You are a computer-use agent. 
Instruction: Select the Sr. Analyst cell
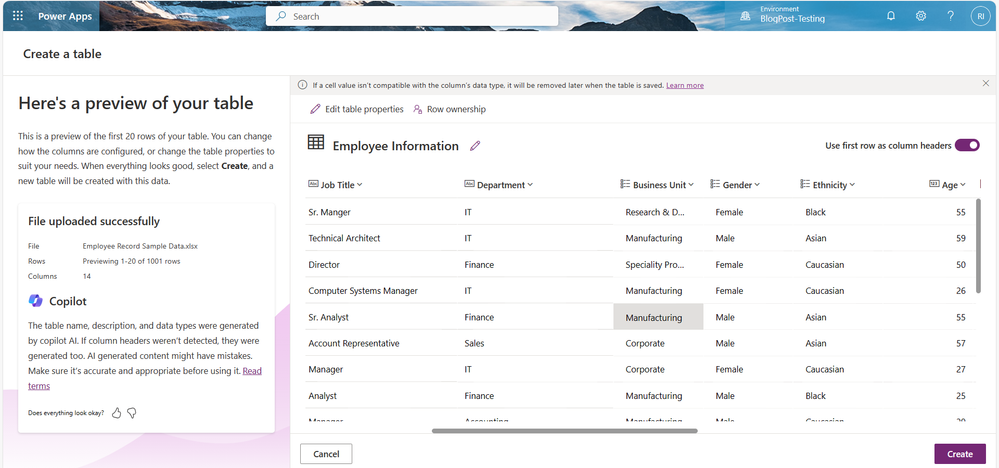tap(382, 317)
